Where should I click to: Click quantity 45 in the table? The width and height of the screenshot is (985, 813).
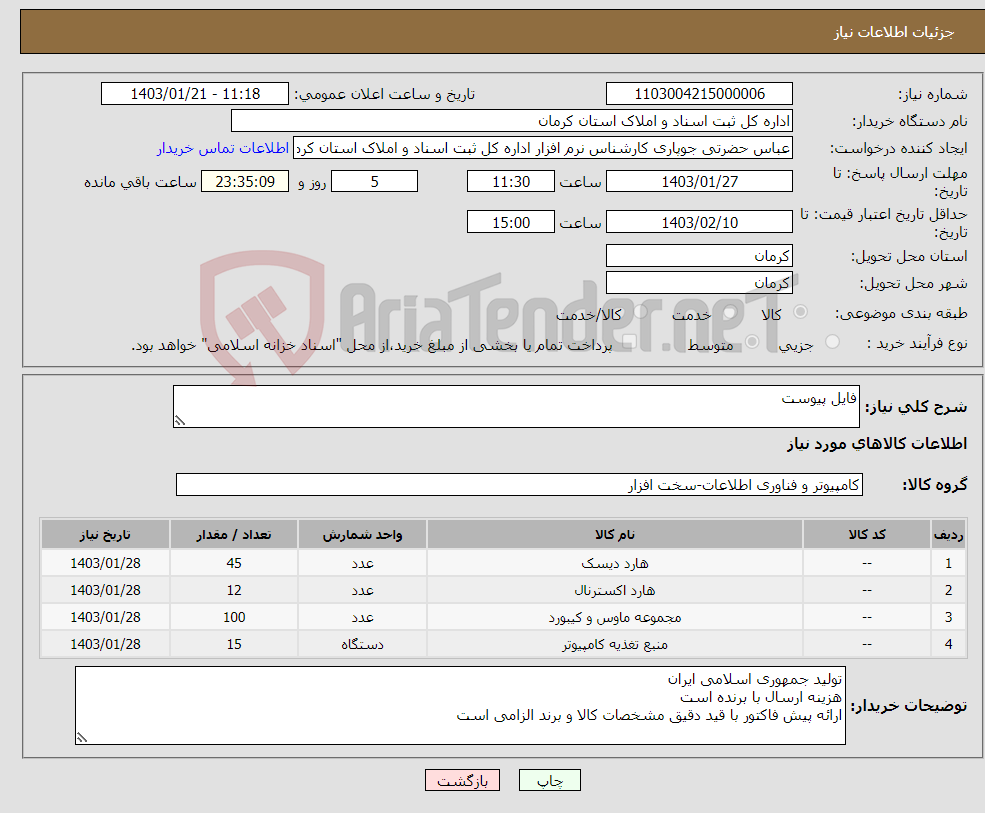coord(234,563)
